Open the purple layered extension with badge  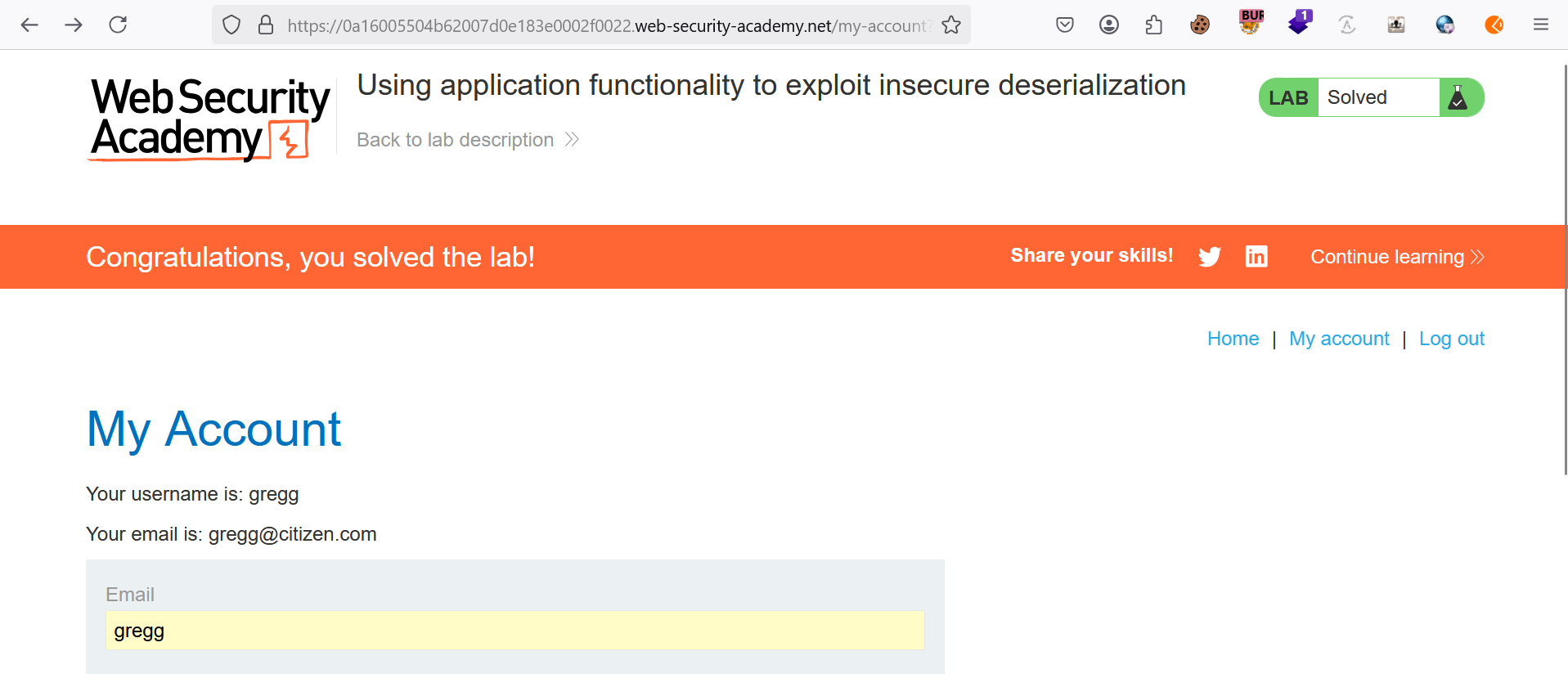click(x=1298, y=23)
